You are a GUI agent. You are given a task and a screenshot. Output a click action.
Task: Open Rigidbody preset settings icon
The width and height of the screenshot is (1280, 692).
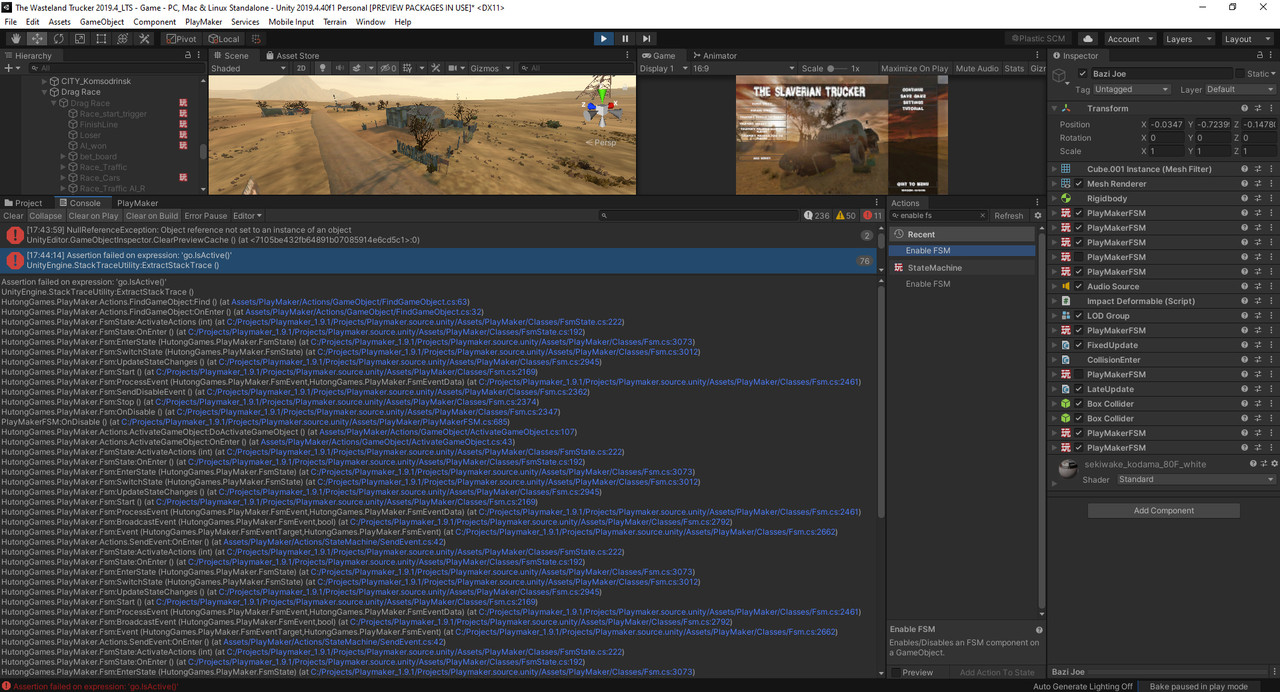[x=1258, y=198]
